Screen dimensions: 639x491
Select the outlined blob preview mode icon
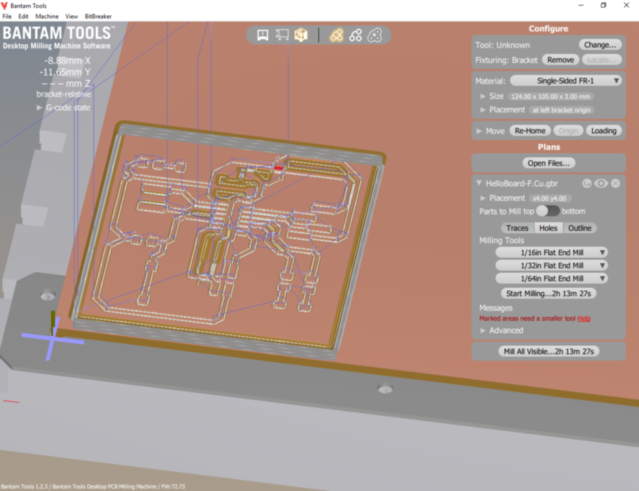pos(375,35)
